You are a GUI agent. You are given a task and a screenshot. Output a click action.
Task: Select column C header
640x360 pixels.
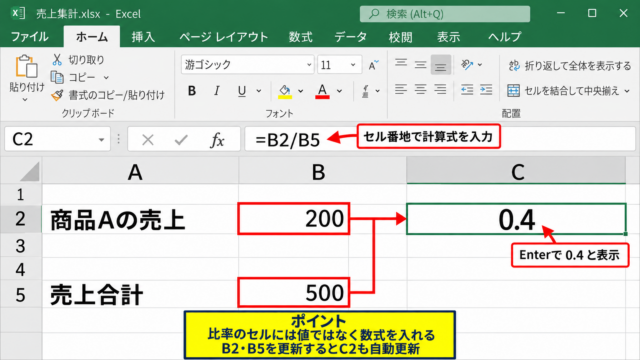pos(516,172)
